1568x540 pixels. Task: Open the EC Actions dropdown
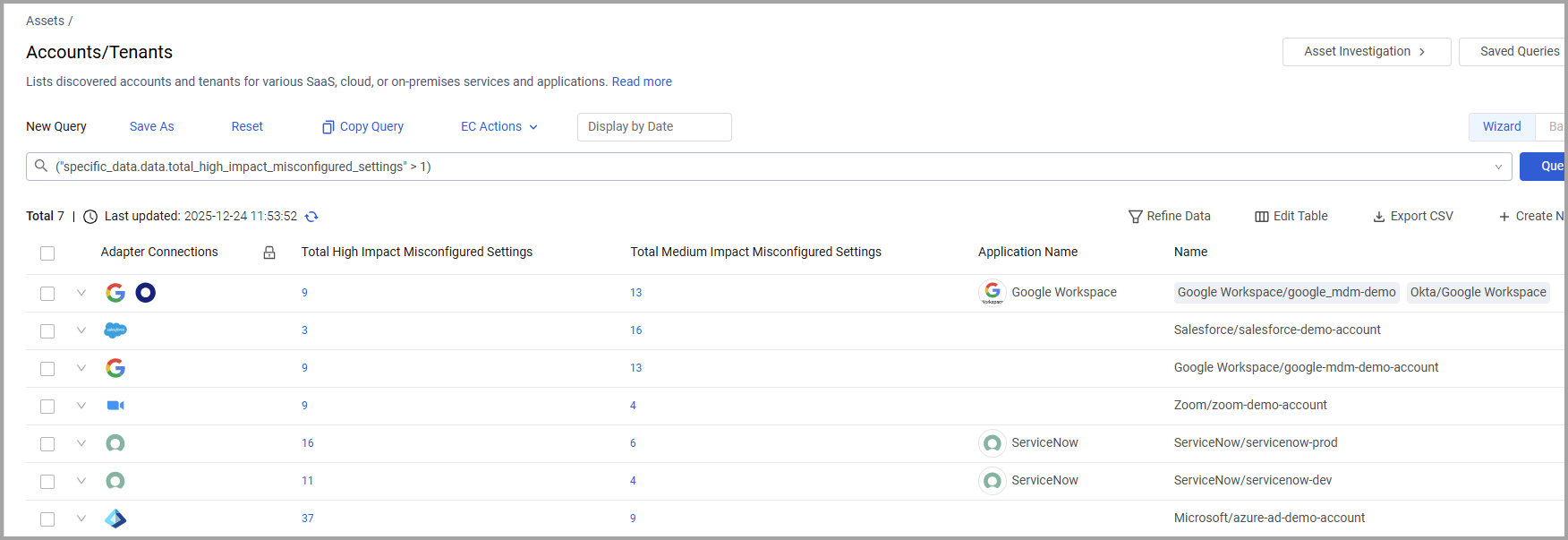pos(499,127)
